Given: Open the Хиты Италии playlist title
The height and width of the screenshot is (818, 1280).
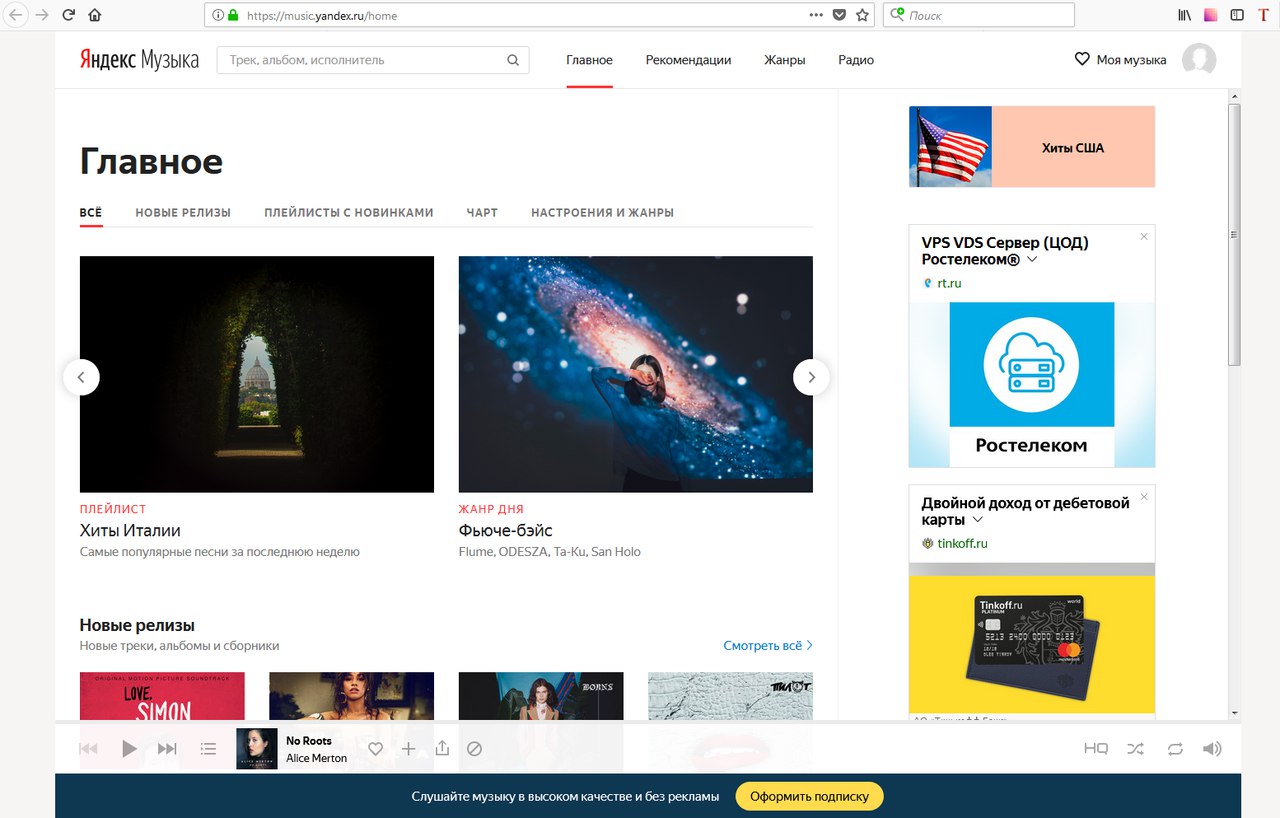Looking at the screenshot, I should (130, 530).
